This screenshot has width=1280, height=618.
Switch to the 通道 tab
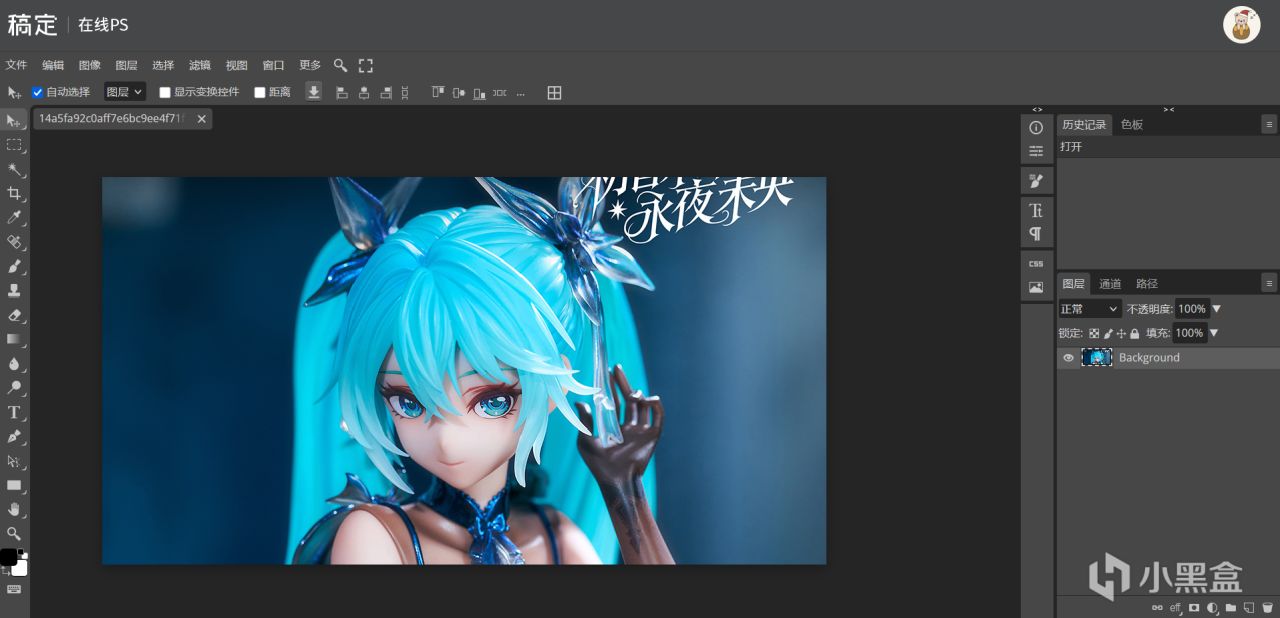pyautogui.click(x=1110, y=284)
